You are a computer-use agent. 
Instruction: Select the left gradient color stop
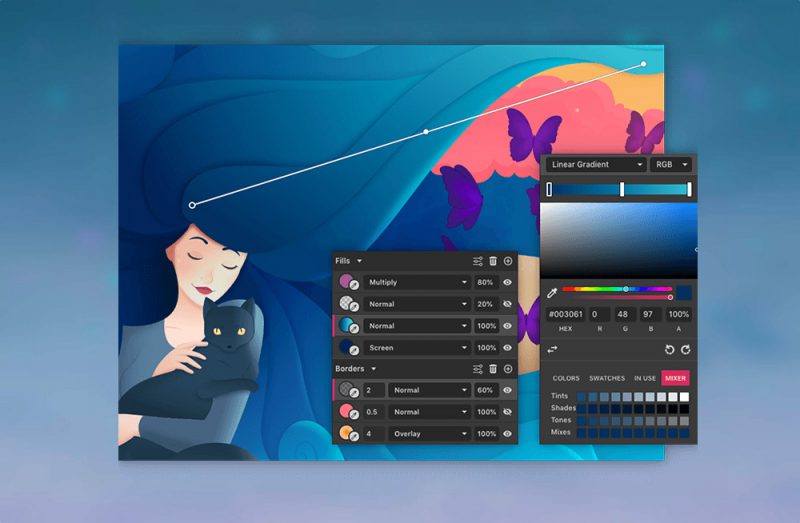coord(549,189)
